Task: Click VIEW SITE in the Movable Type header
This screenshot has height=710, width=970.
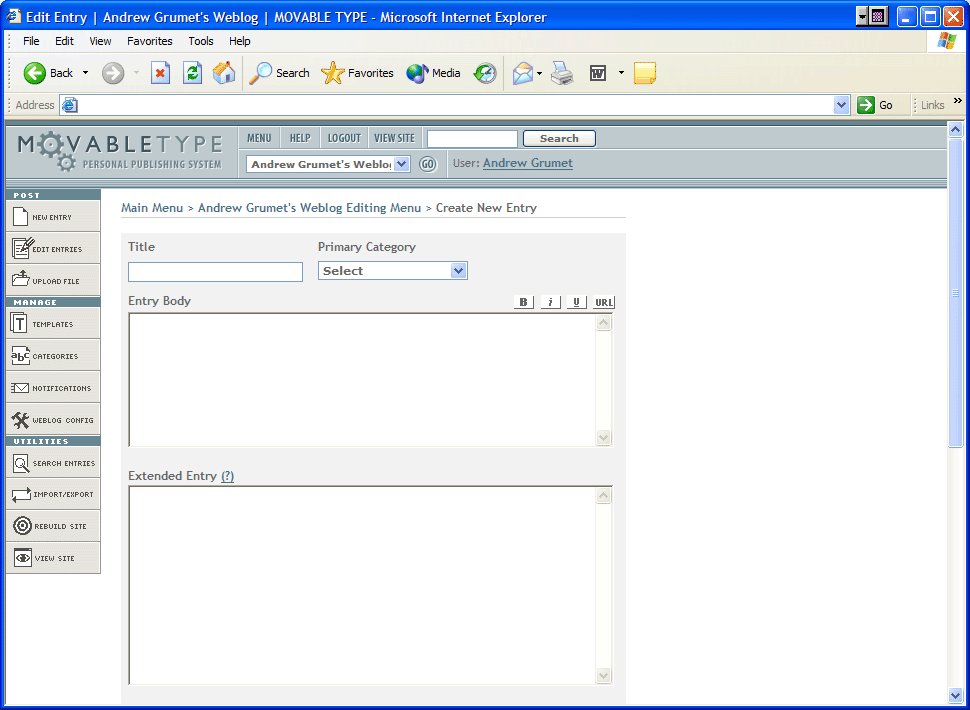Action: (395, 138)
